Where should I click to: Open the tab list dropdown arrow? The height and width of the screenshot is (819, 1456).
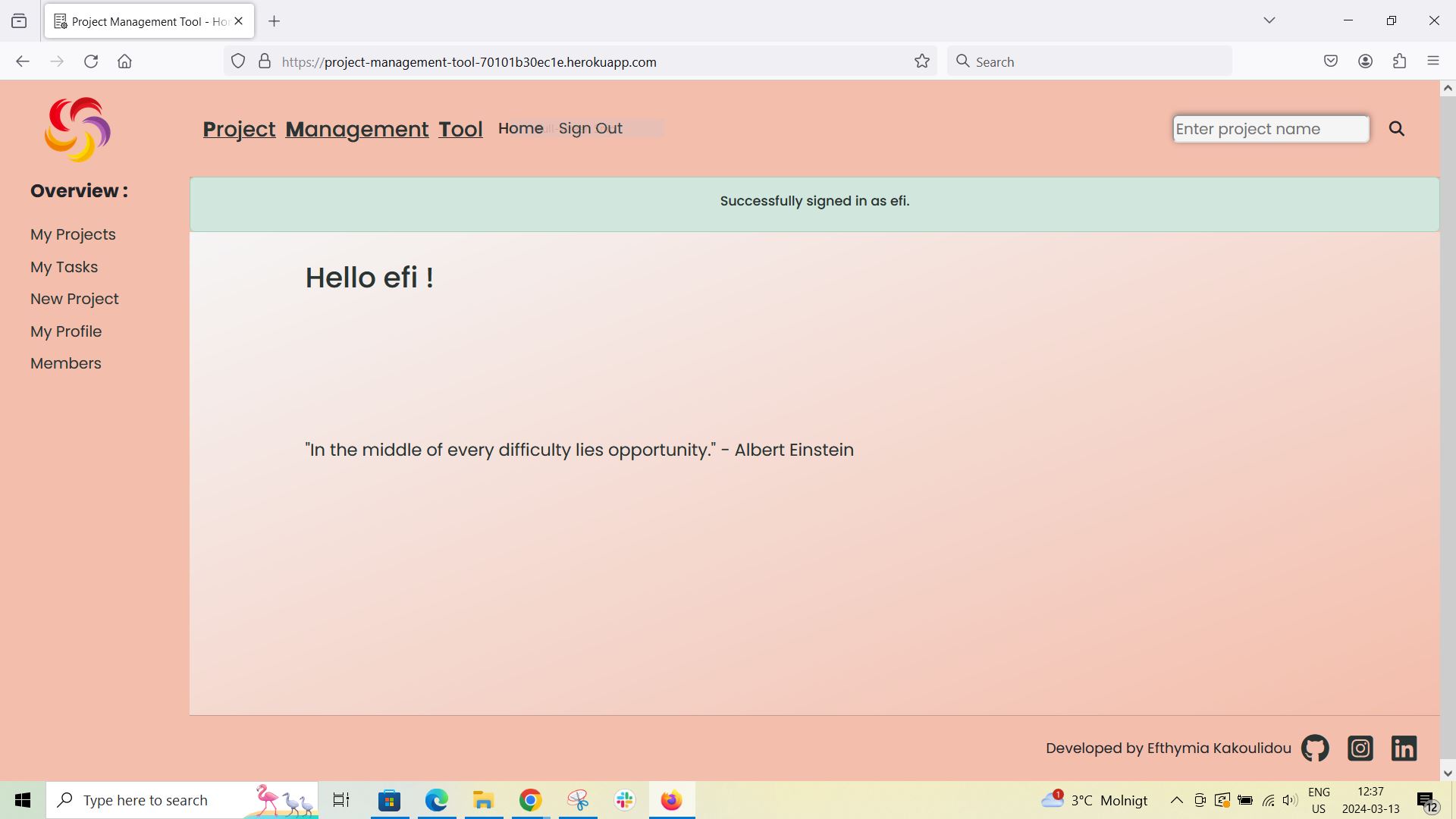pos(1269,20)
